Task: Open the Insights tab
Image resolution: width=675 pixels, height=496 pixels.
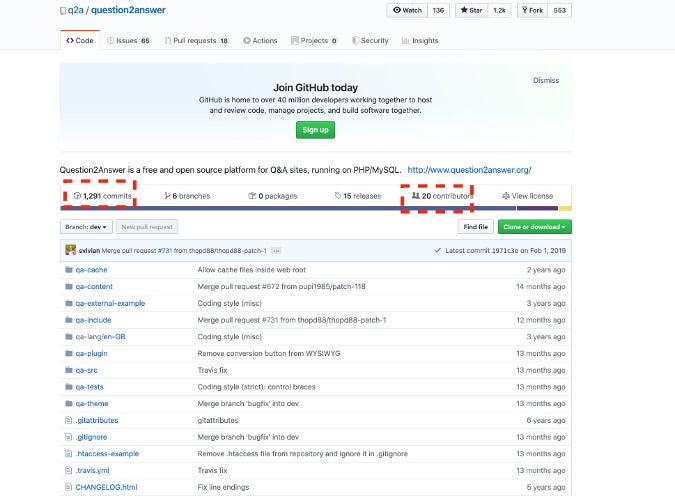Action: [420, 40]
